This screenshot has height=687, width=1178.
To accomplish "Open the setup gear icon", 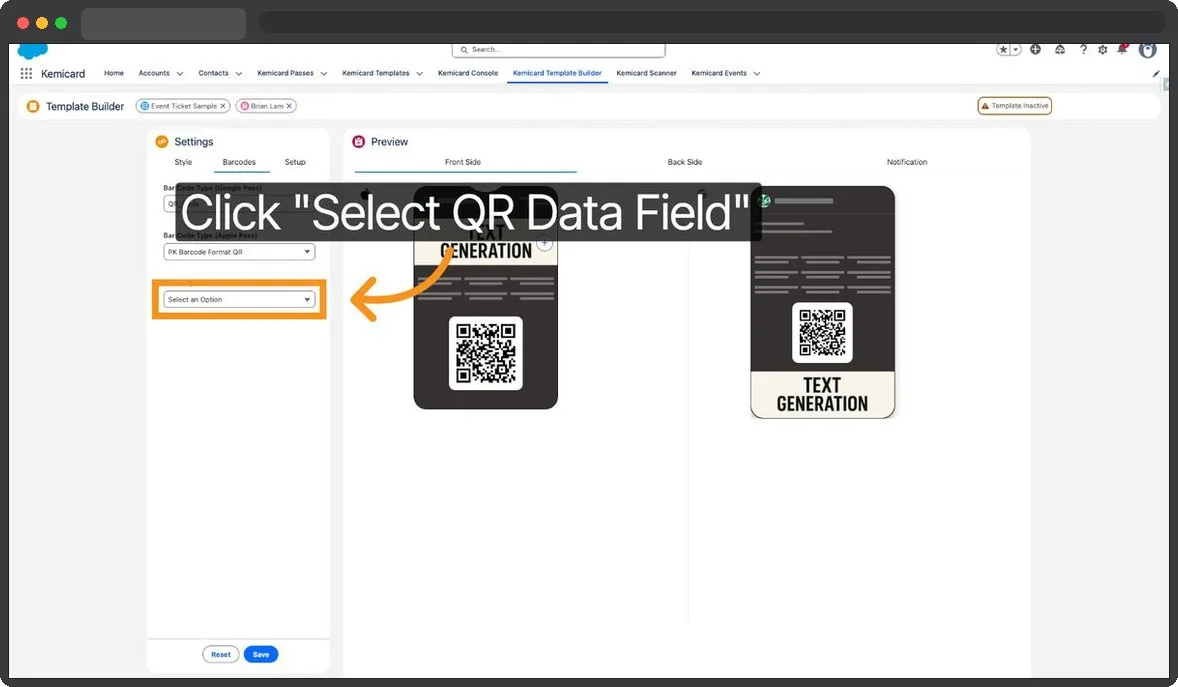I will [1102, 50].
